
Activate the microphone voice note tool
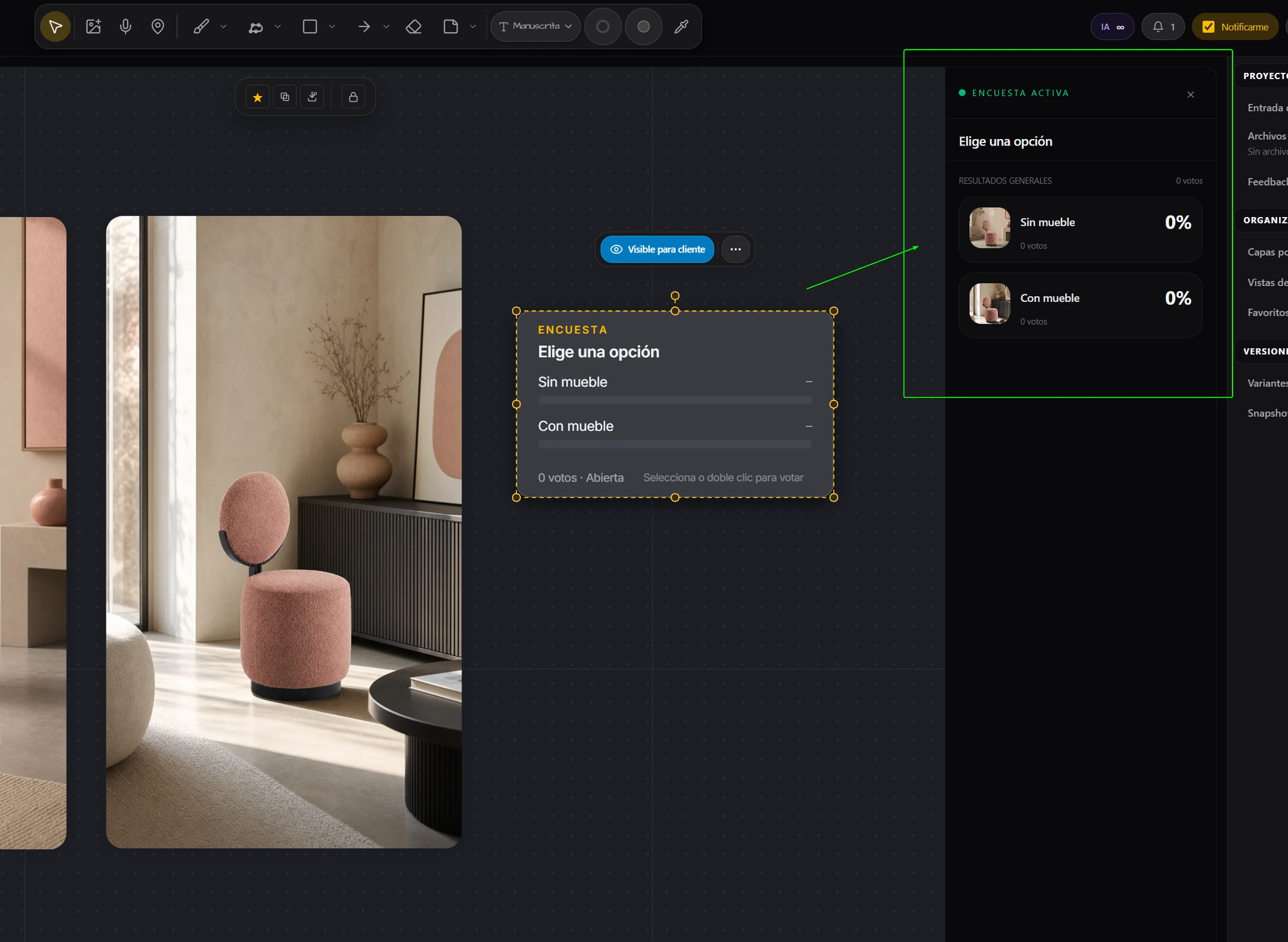coord(126,26)
